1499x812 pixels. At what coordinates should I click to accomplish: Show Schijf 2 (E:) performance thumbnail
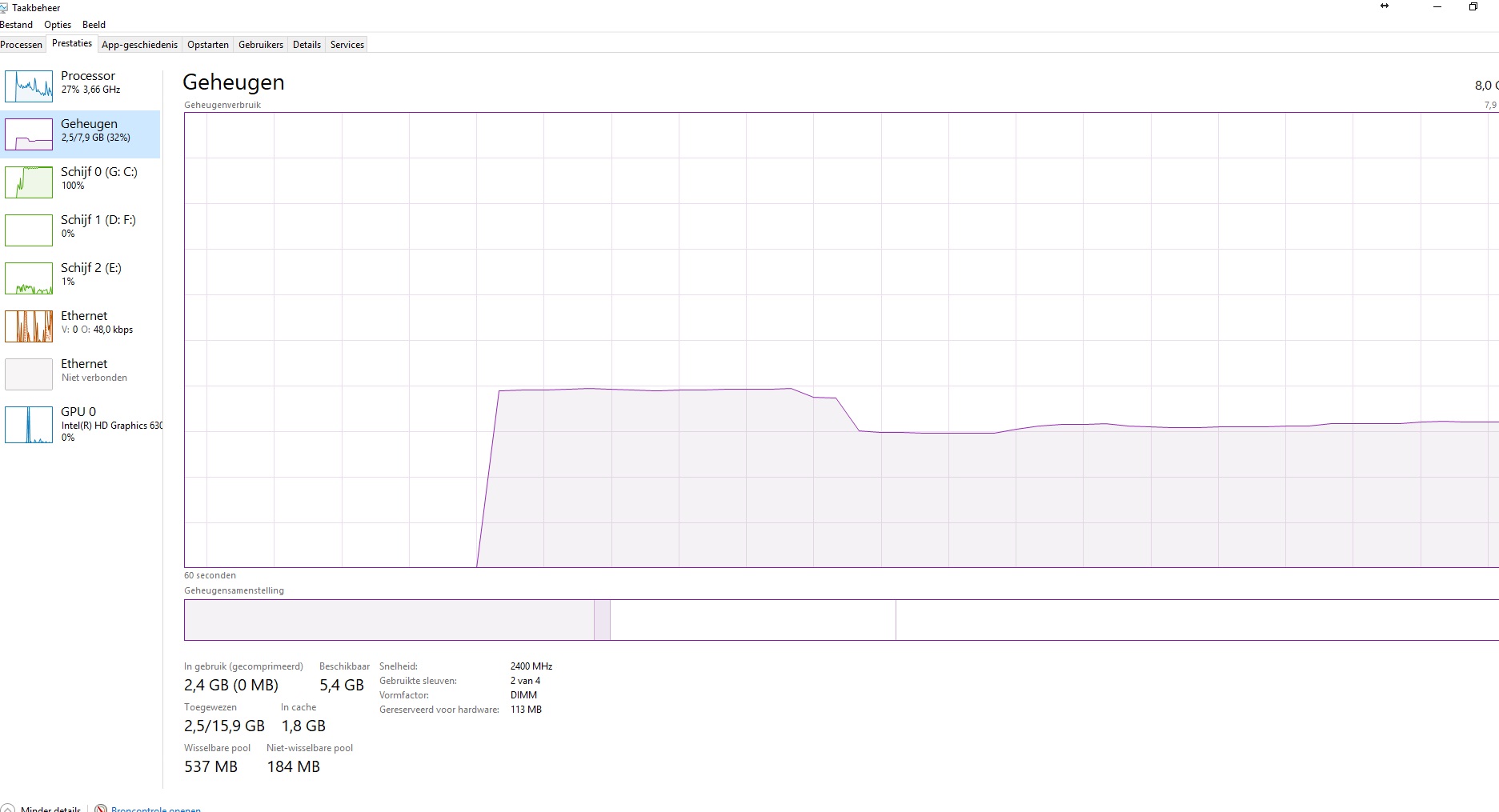(x=29, y=278)
